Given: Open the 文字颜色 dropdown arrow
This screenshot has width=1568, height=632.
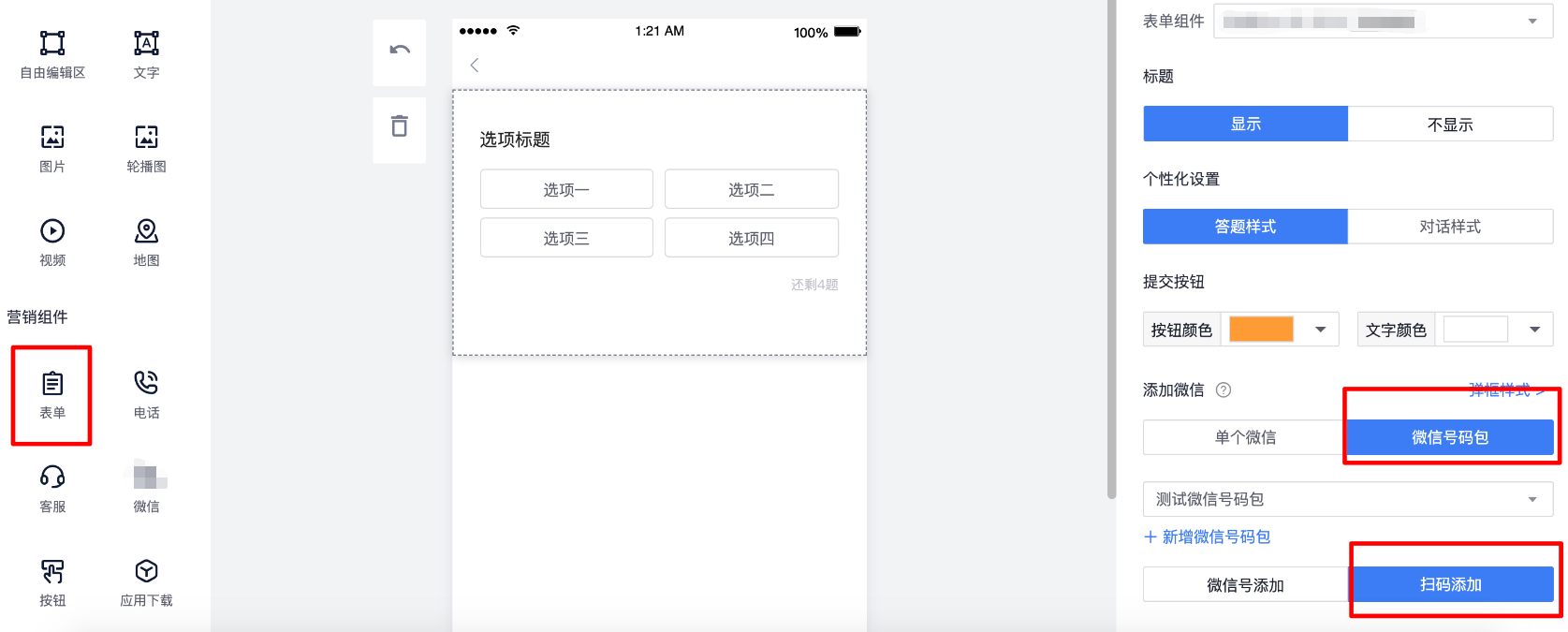Looking at the screenshot, I should click(x=1535, y=330).
